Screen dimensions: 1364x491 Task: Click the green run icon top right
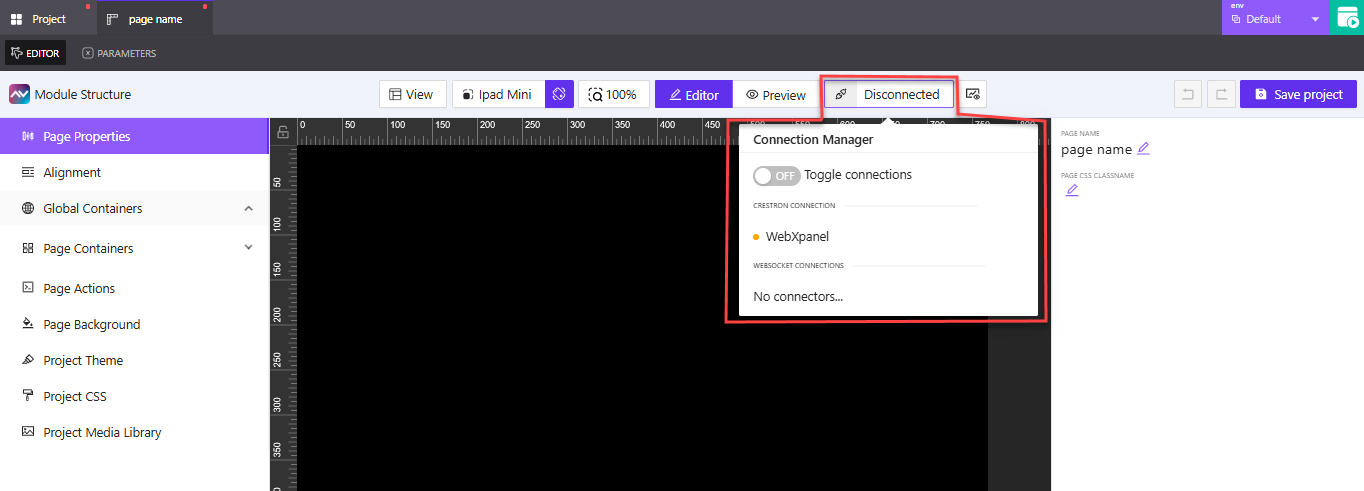pos(1346,18)
